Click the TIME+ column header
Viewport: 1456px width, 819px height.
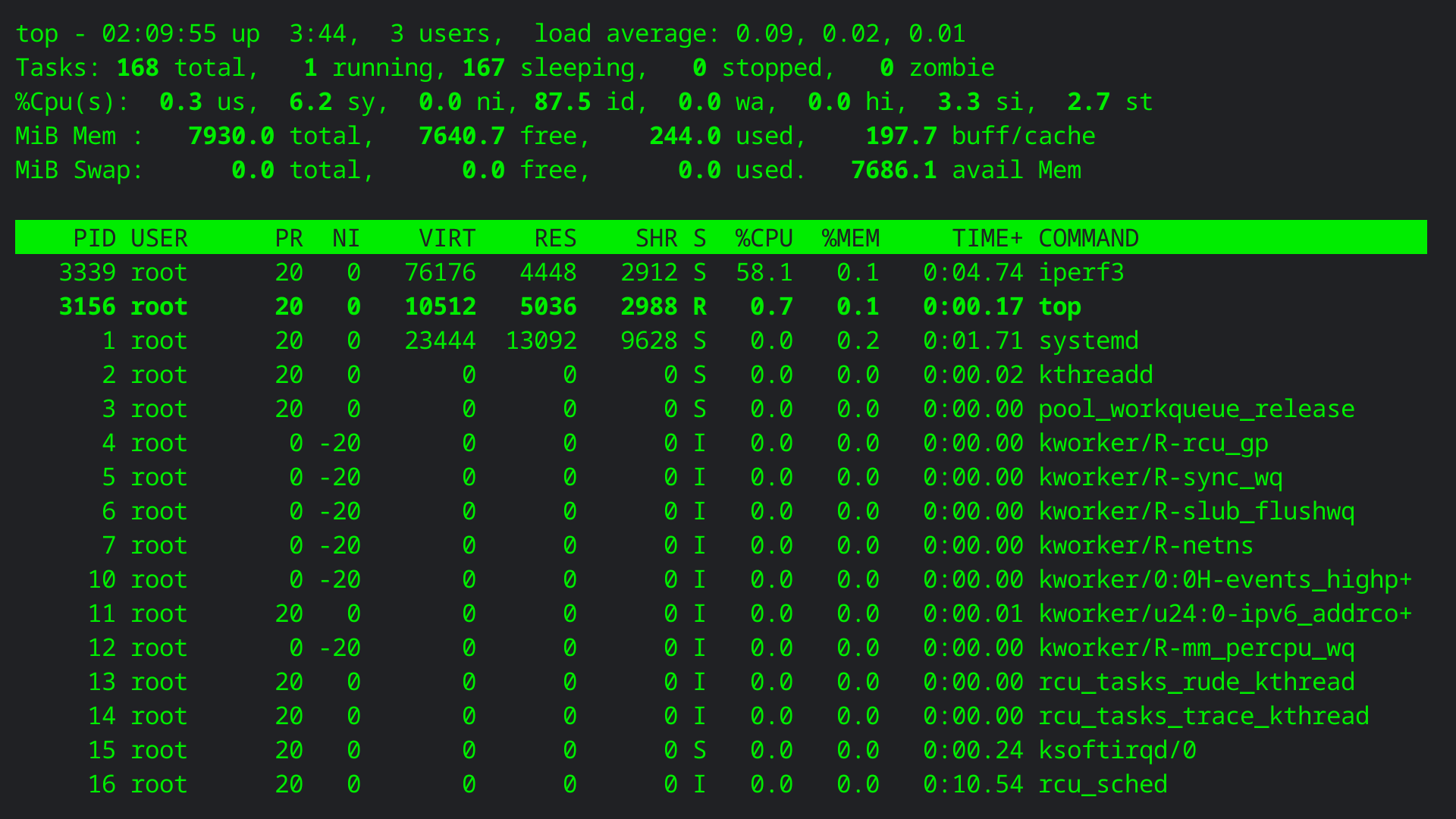987,238
